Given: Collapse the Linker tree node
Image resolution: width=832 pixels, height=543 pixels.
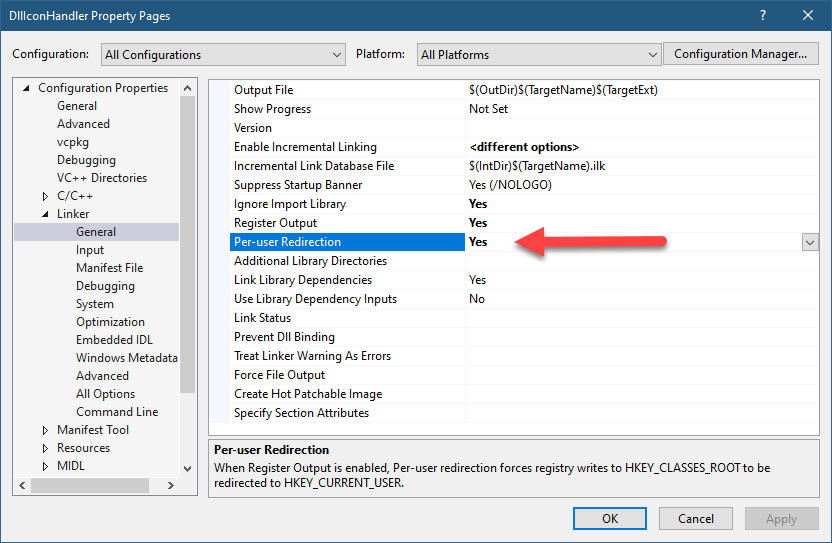Looking at the screenshot, I should pos(45,214).
